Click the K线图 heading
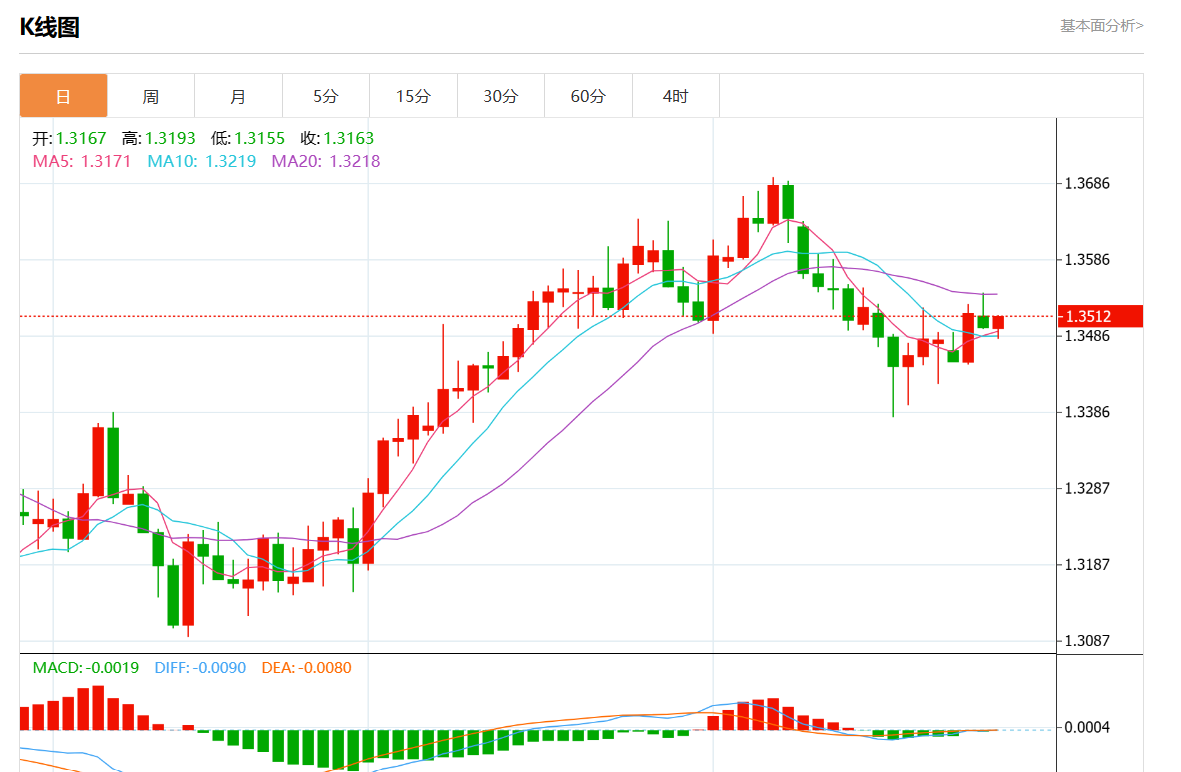1181x772 pixels. pyautogui.click(x=50, y=27)
